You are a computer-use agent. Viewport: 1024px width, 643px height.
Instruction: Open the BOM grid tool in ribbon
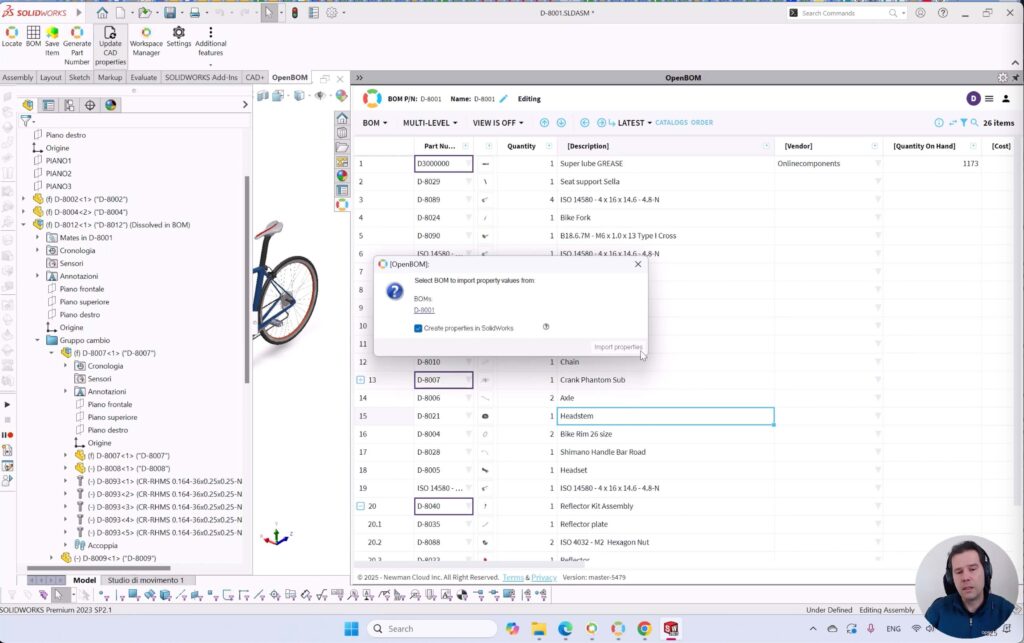(x=33, y=37)
